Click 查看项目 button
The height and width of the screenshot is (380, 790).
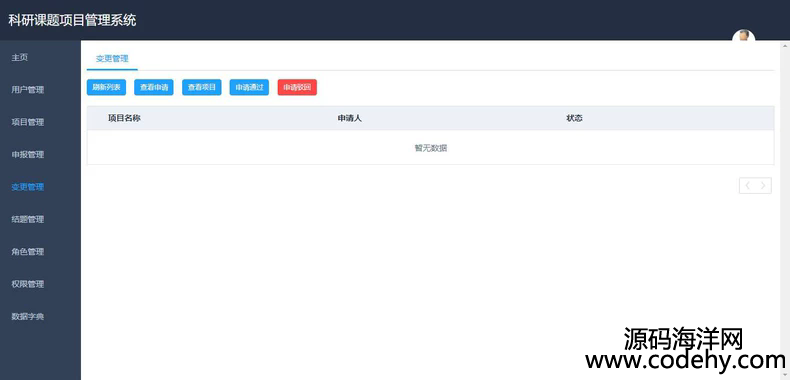[202, 87]
